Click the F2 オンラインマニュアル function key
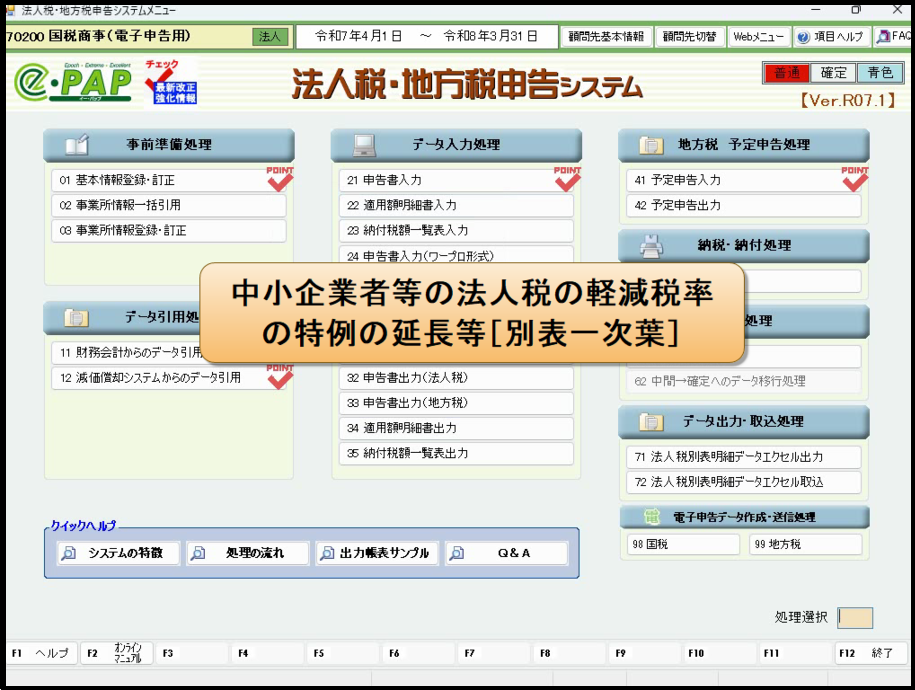The image size is (915, 690). tap(117, 653)
